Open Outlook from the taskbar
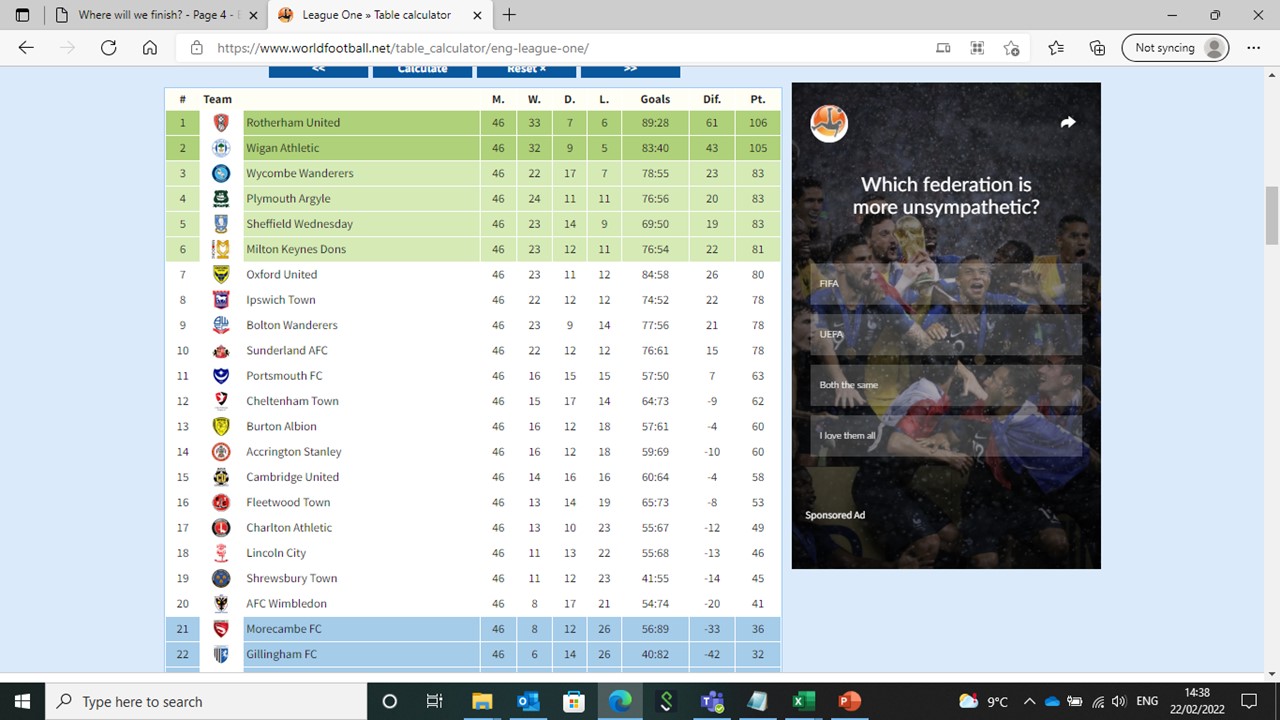Screen dimensions: 1280x720 tap(527, 701)
